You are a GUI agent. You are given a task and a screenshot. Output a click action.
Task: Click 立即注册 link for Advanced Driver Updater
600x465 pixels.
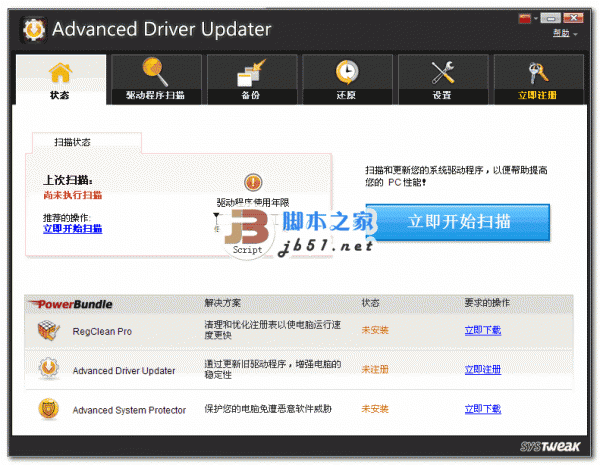point(483,369)
